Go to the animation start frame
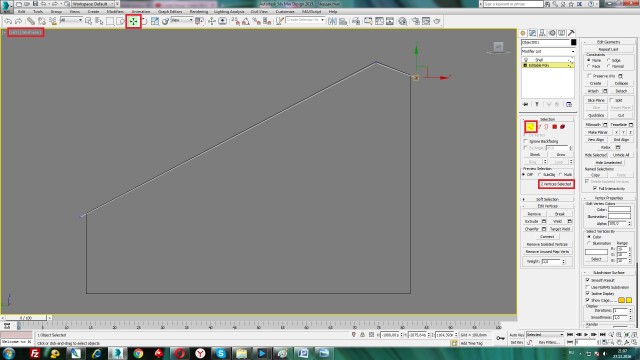The width and height of the screenshot is (640, 360). point(570,335)
